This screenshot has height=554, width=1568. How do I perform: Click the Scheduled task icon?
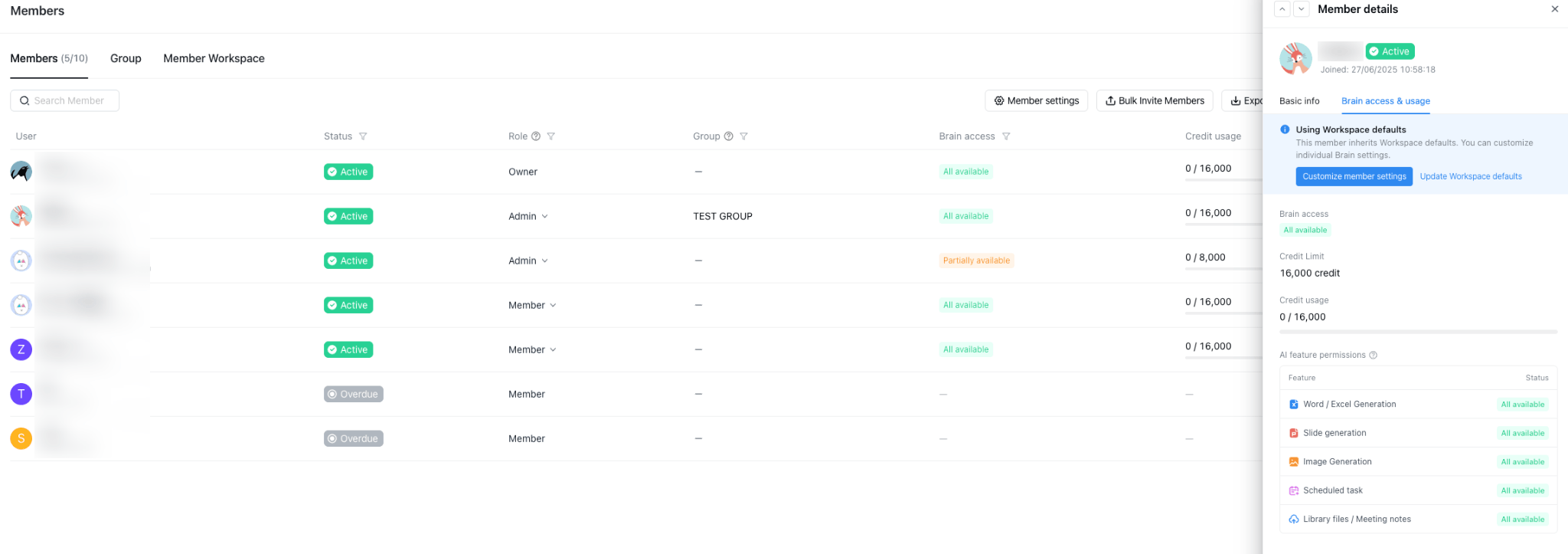pyautogui.click(x=1294, y=490)
